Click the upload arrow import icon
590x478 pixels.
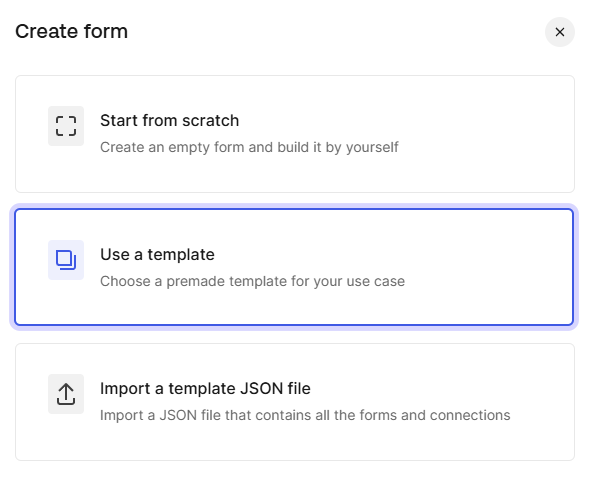click(x=66, y=394)
